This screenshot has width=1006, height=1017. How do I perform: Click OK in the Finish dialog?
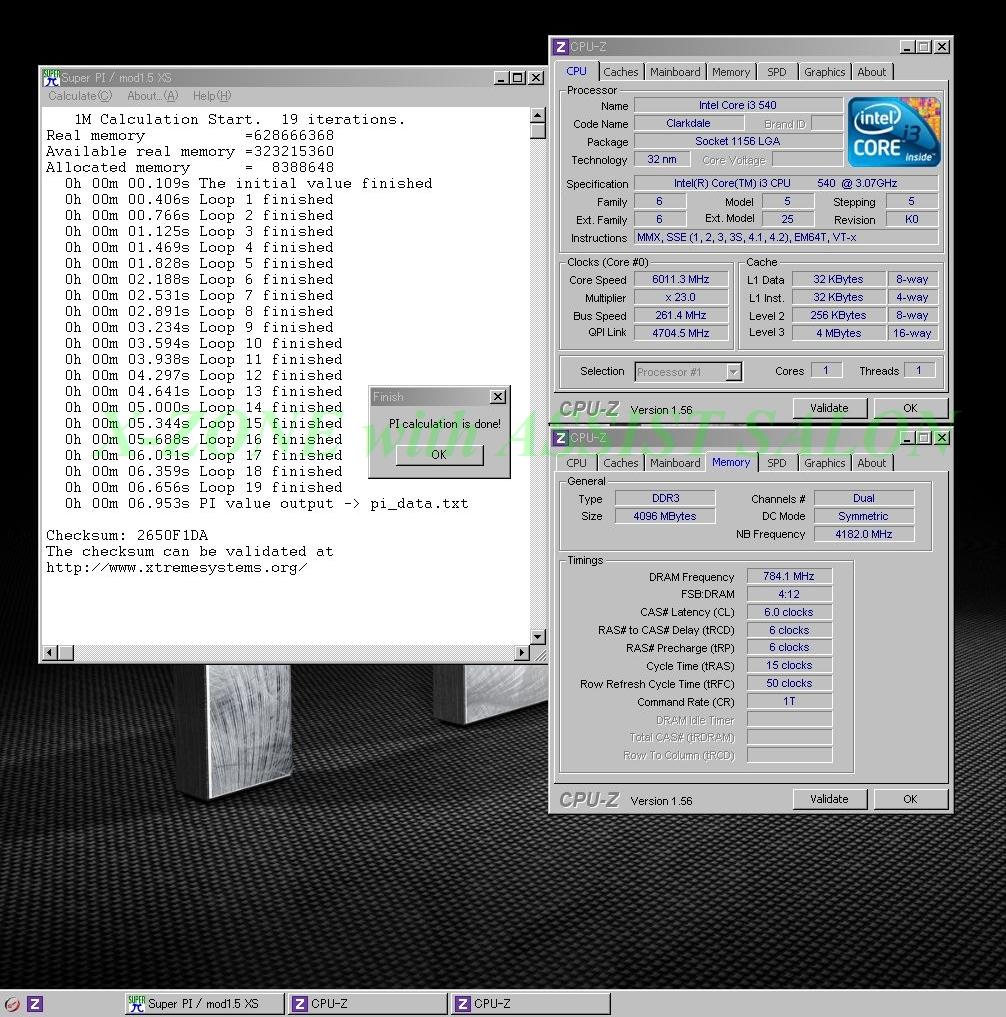click(x=439, y=455)
